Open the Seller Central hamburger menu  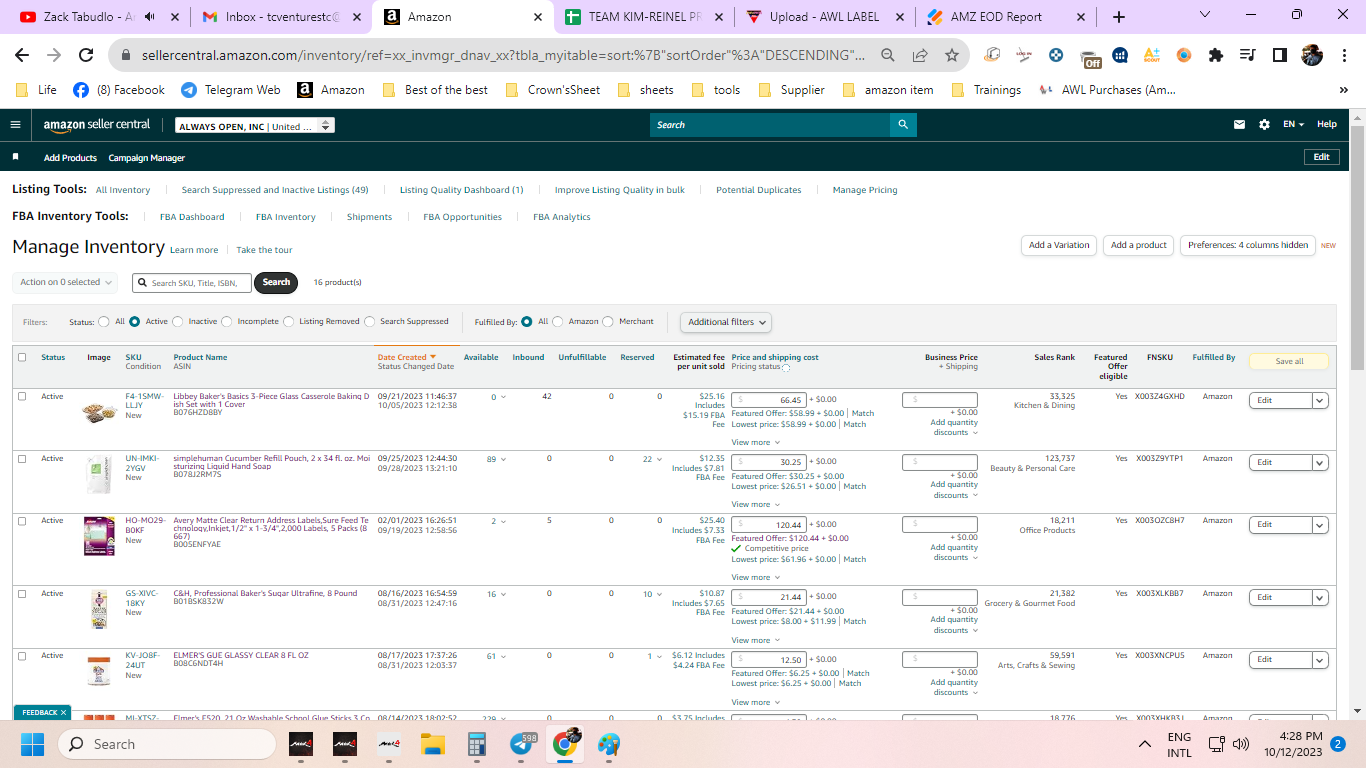[15, 125]
